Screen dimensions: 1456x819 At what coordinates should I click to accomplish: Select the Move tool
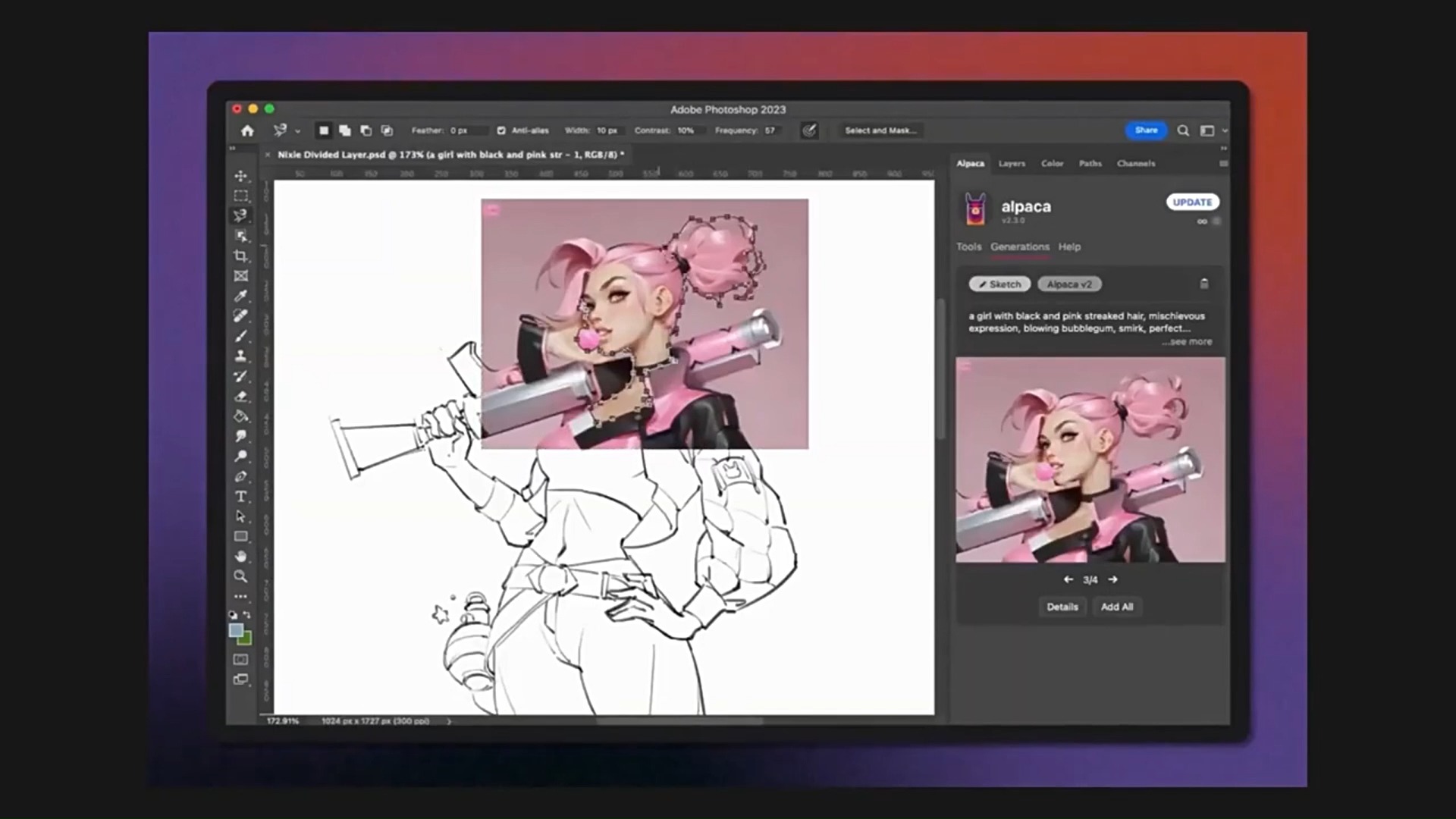pos(241,176)
